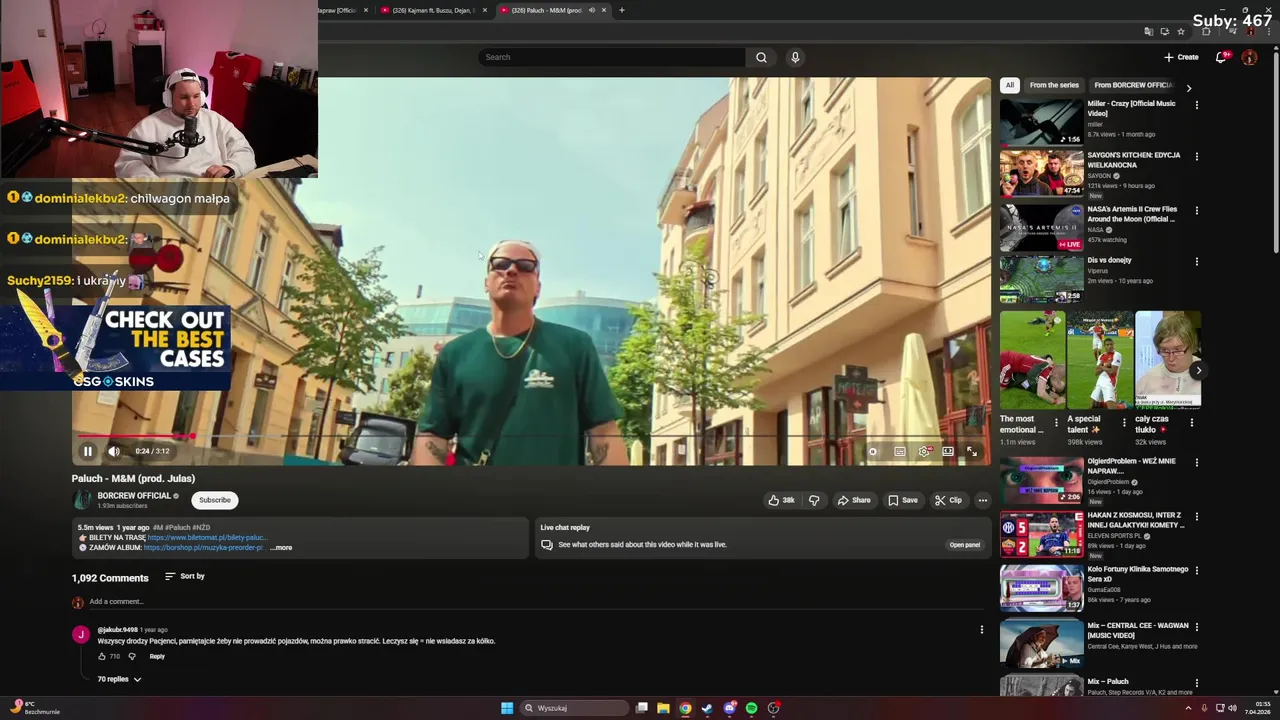Mute the Paluch tab via speaker icon
The height and width of the screenshot is (720, 1280).
pyautogui.click(x=591, y=10)
